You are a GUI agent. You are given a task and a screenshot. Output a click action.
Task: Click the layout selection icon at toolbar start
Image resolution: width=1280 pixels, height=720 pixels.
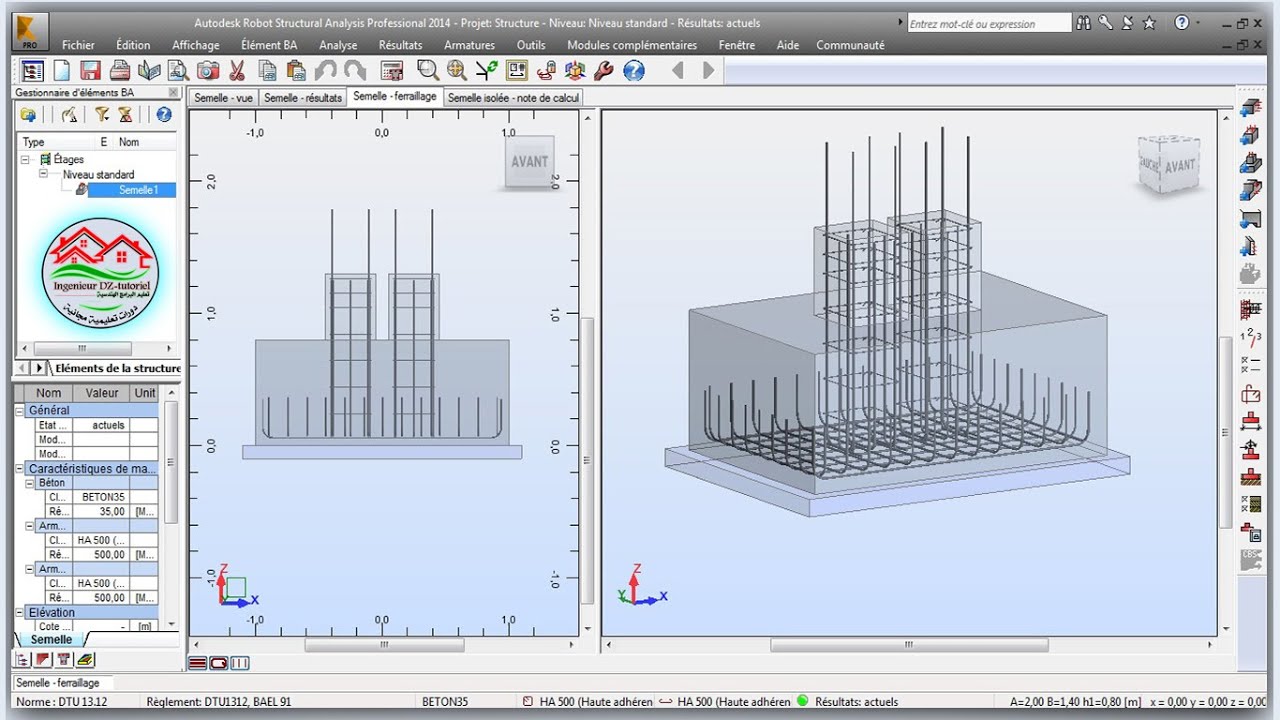click(x=33, y=70)
